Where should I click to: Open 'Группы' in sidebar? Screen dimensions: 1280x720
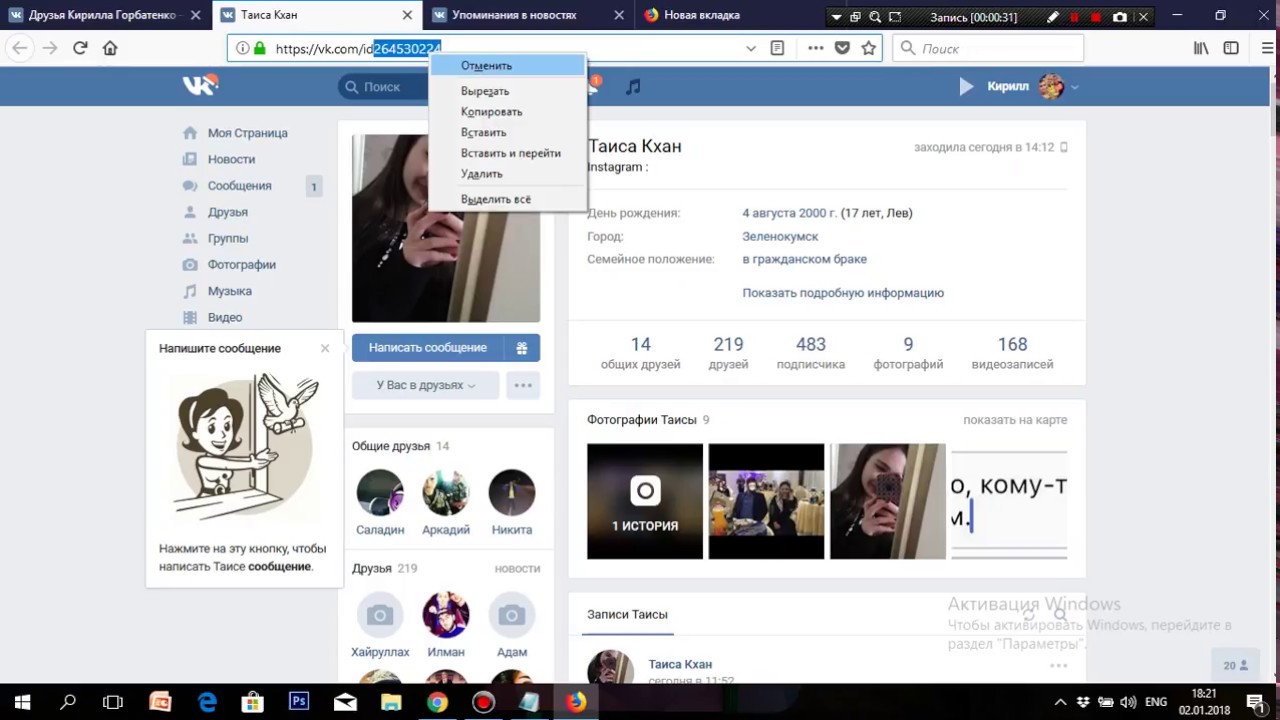click(x=227, y=238)
